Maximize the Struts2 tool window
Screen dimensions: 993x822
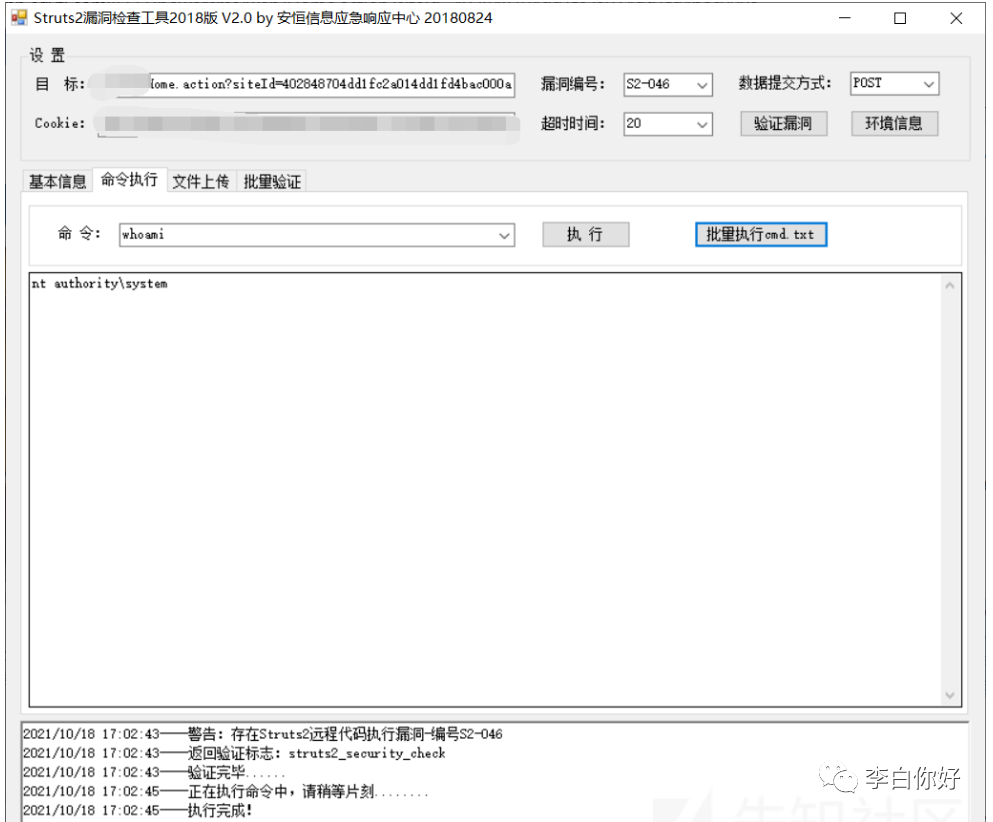[x=900, y=18]
